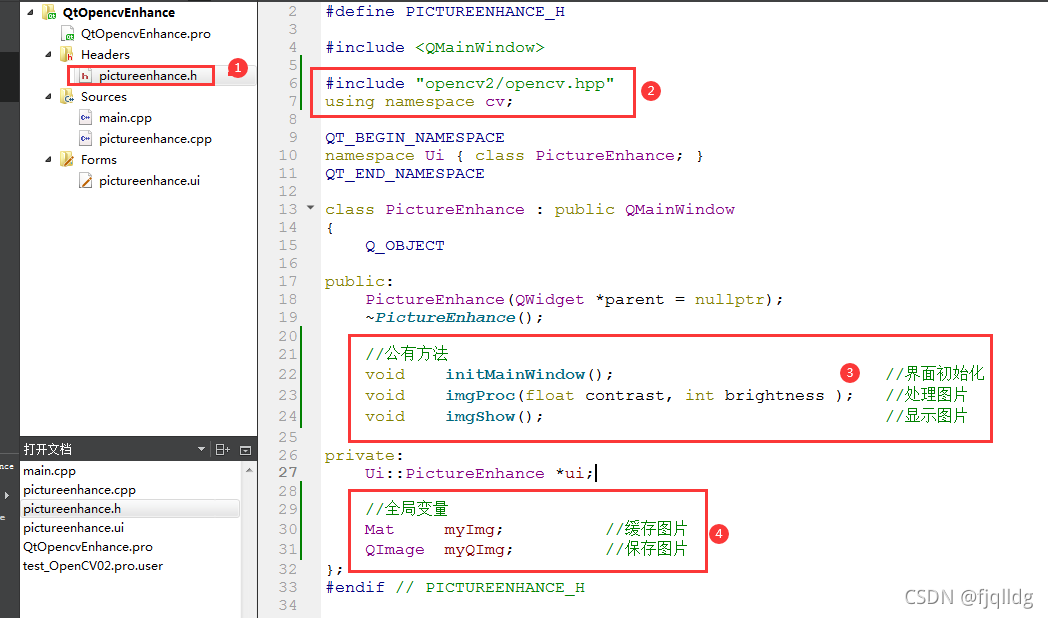Click the pictureenhance.h header file icon

click(x=85, y=76)
